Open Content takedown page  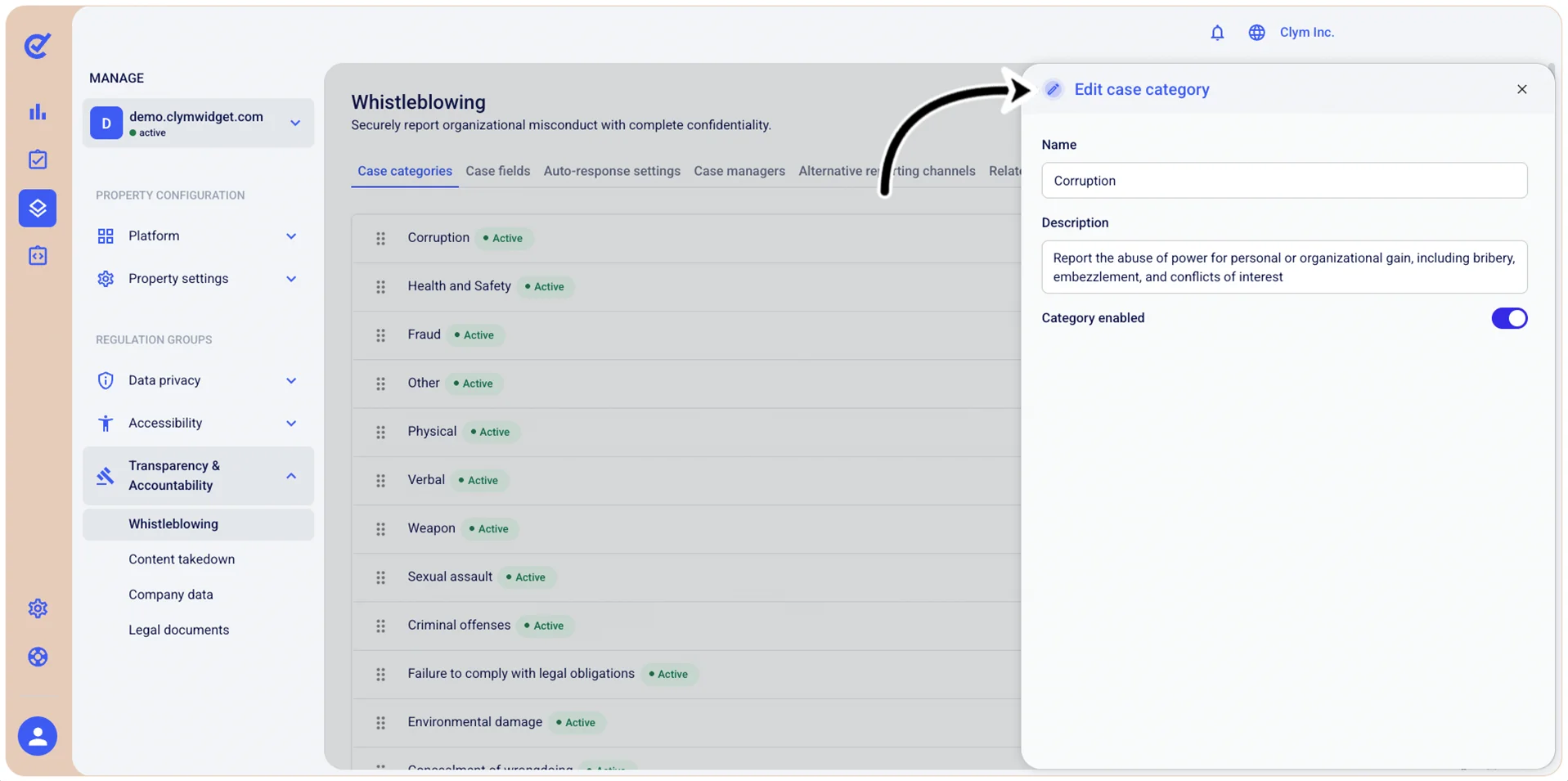pyautogui.click(x=182, y=559)
